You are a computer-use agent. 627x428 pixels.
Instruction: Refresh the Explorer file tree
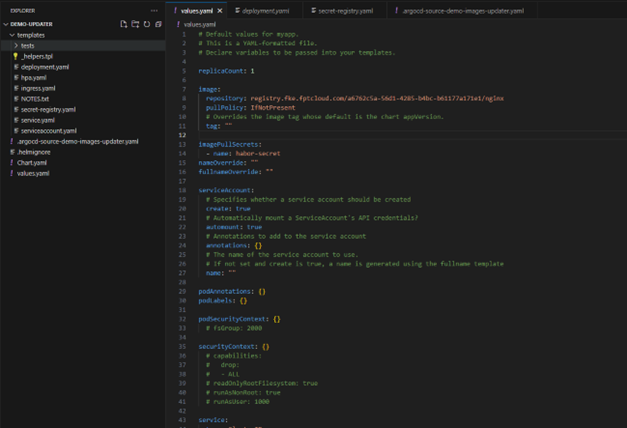(147, 24)
